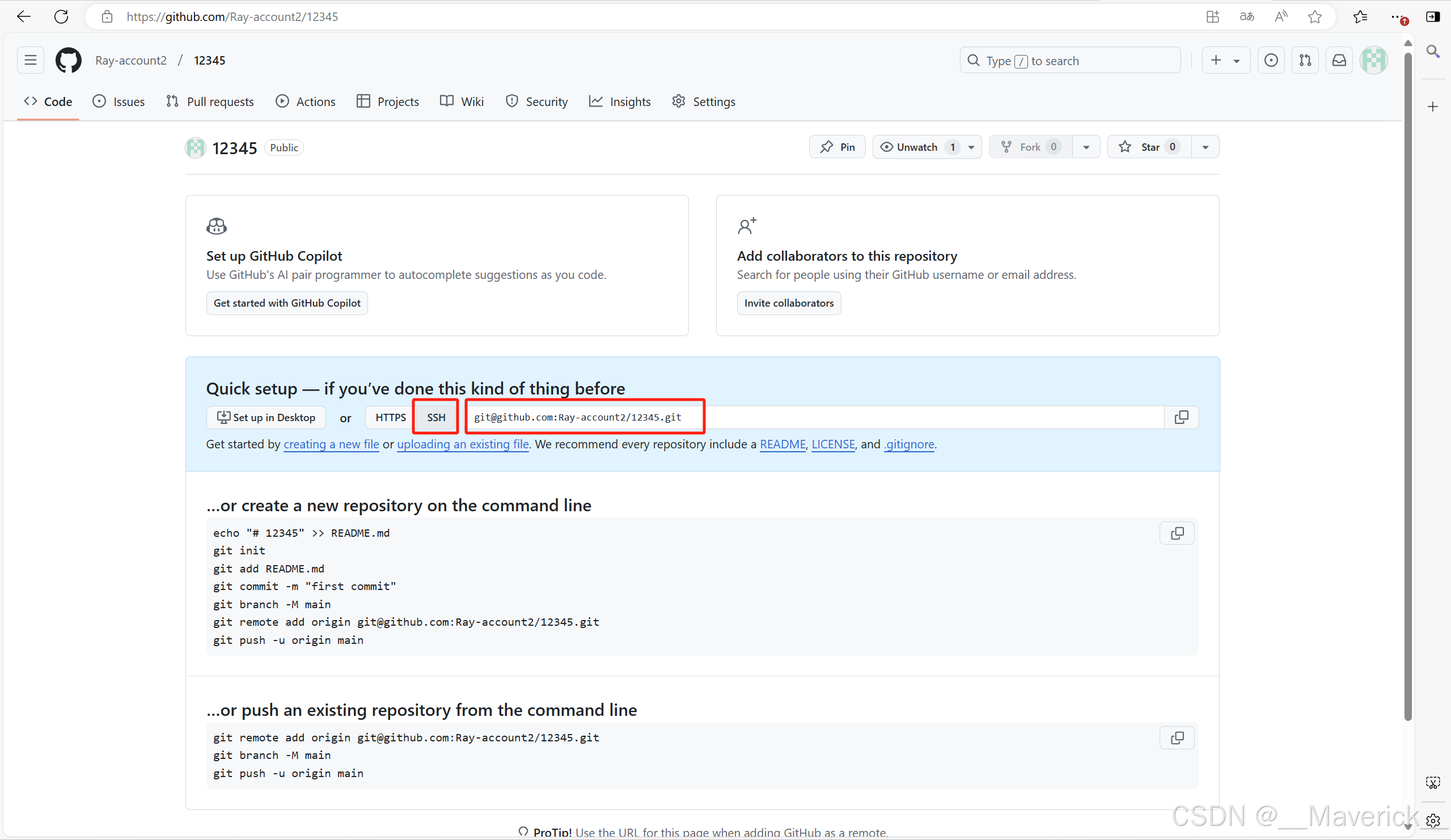Open the notifications inbox icon
Image resolution: width=1451 pixels, height=840 pixels.
click(1339, 61)
